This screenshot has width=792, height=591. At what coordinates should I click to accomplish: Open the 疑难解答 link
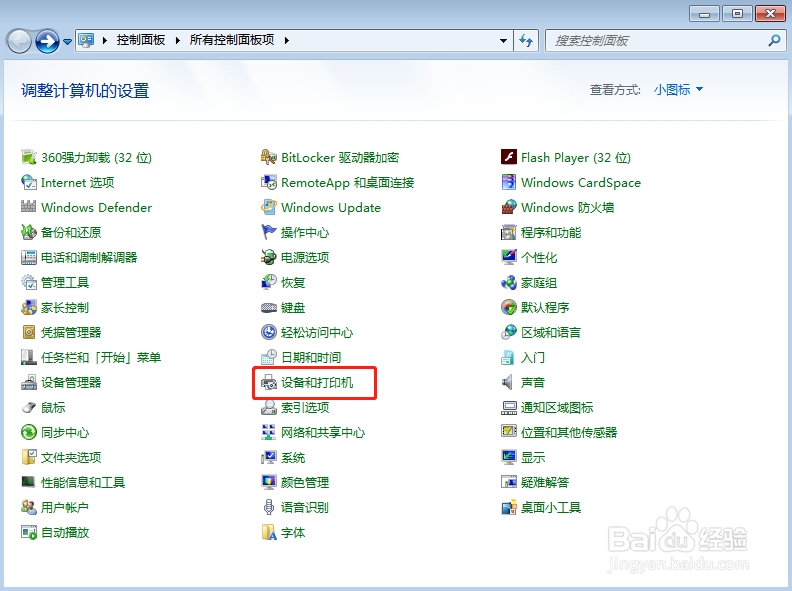pyautogui.click(x=545, y=482)
